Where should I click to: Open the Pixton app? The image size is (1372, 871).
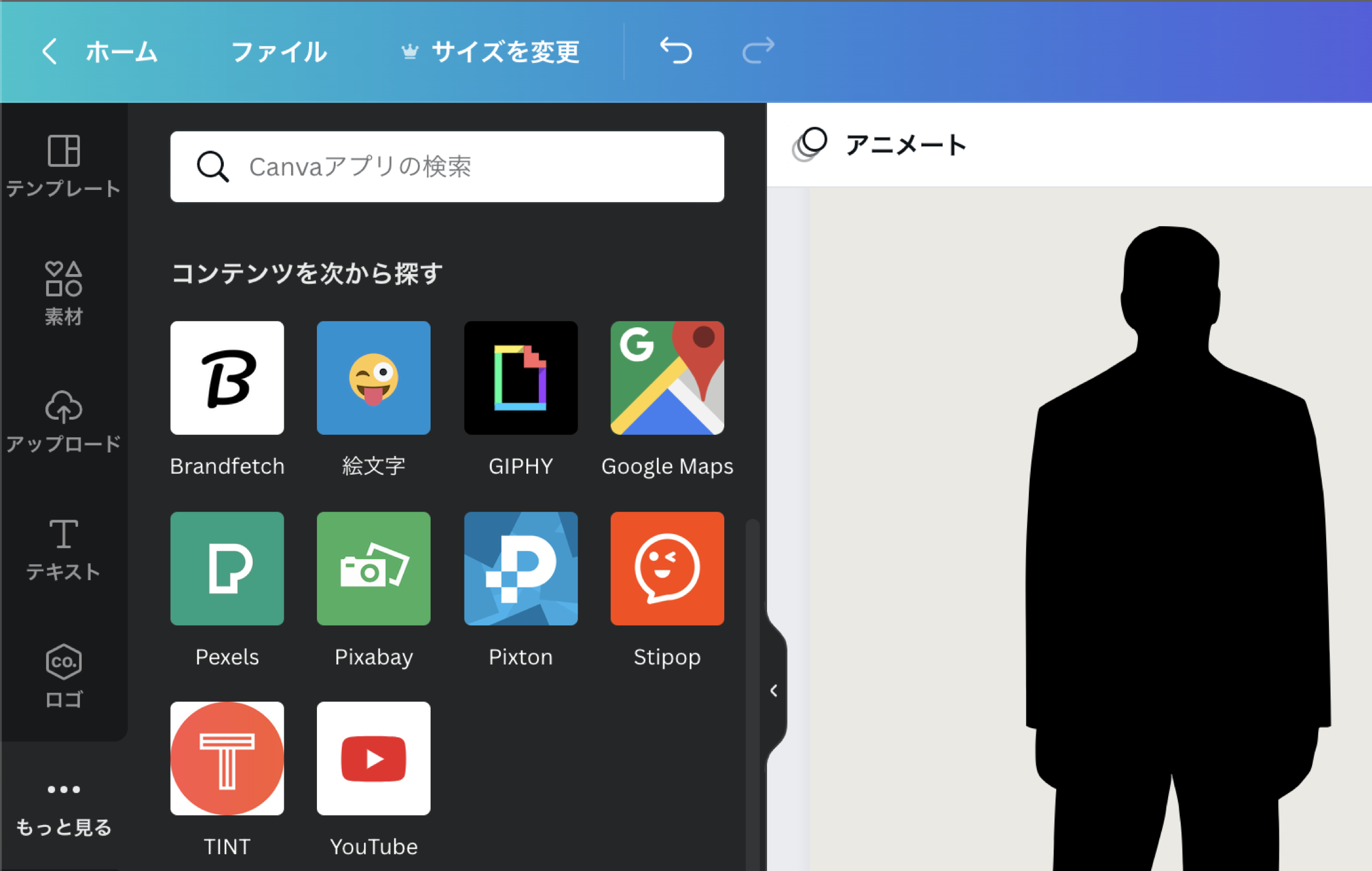point(520,568)
